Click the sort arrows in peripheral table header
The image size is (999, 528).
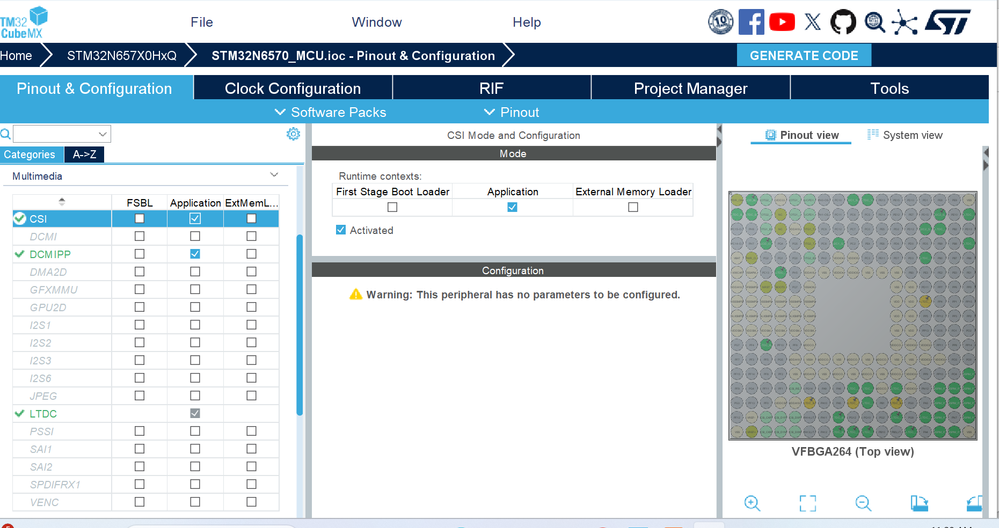pos(62,202)
